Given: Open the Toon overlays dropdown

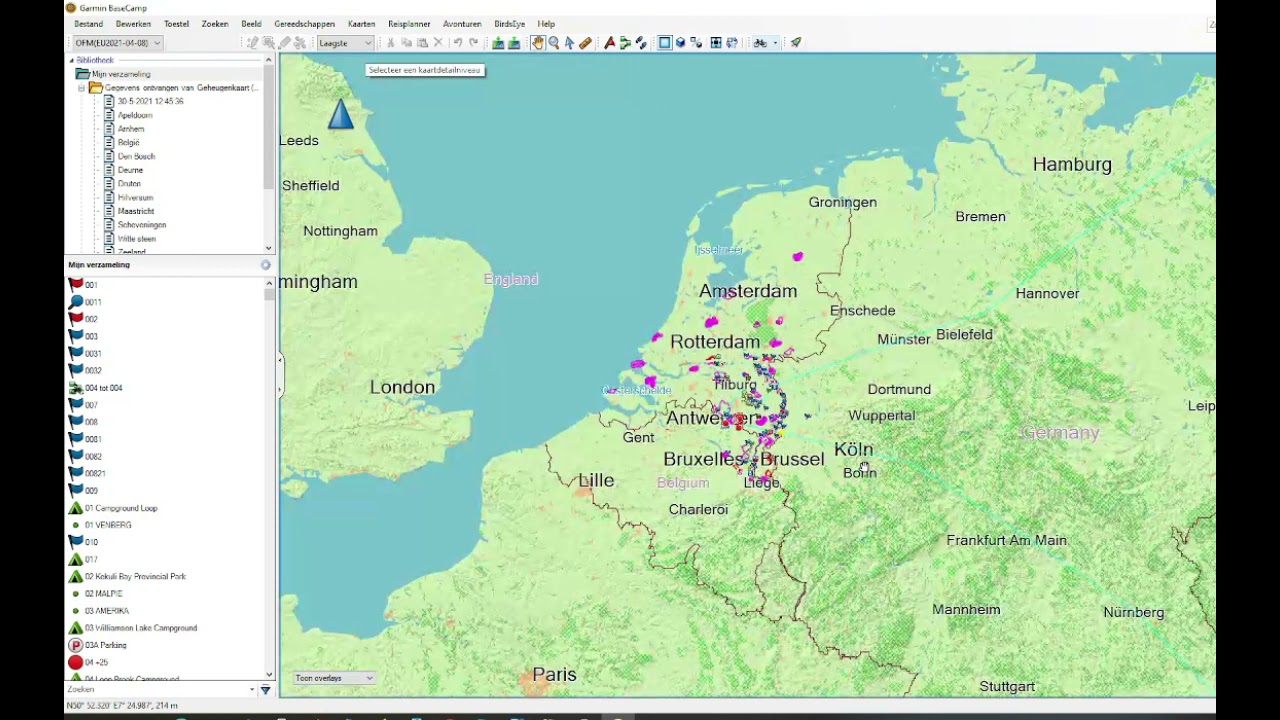Looking at the screenshot, I should 334,678.
